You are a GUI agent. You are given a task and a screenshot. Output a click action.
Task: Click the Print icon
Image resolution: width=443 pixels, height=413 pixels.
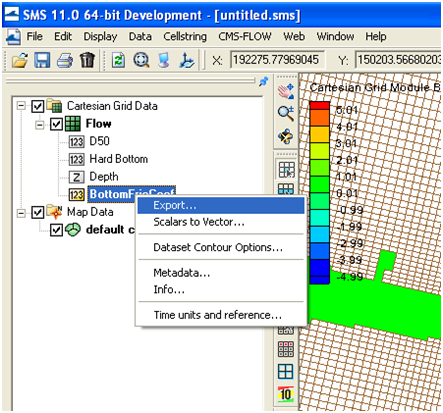point(65,61)
